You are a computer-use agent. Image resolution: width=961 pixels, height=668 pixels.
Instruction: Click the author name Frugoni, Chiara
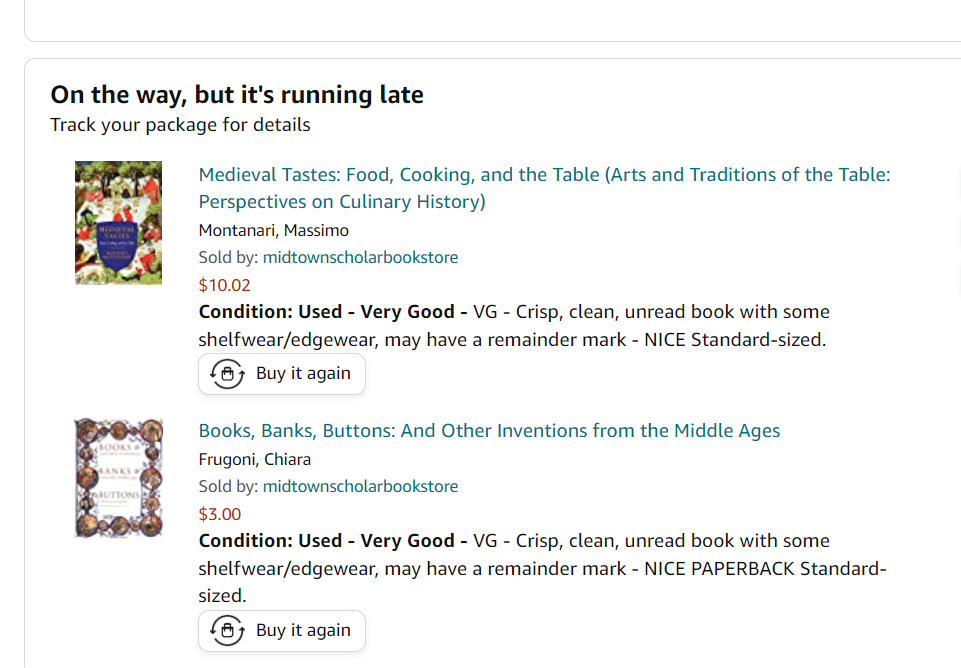pyautogui.click(x=254, y=459)
